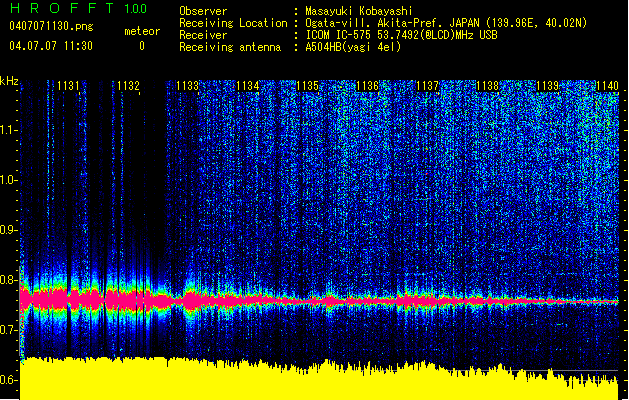Click time marker 1139
Image resolution: width=629 pixels, height=400 pixels.
click(x=548, y=86)
